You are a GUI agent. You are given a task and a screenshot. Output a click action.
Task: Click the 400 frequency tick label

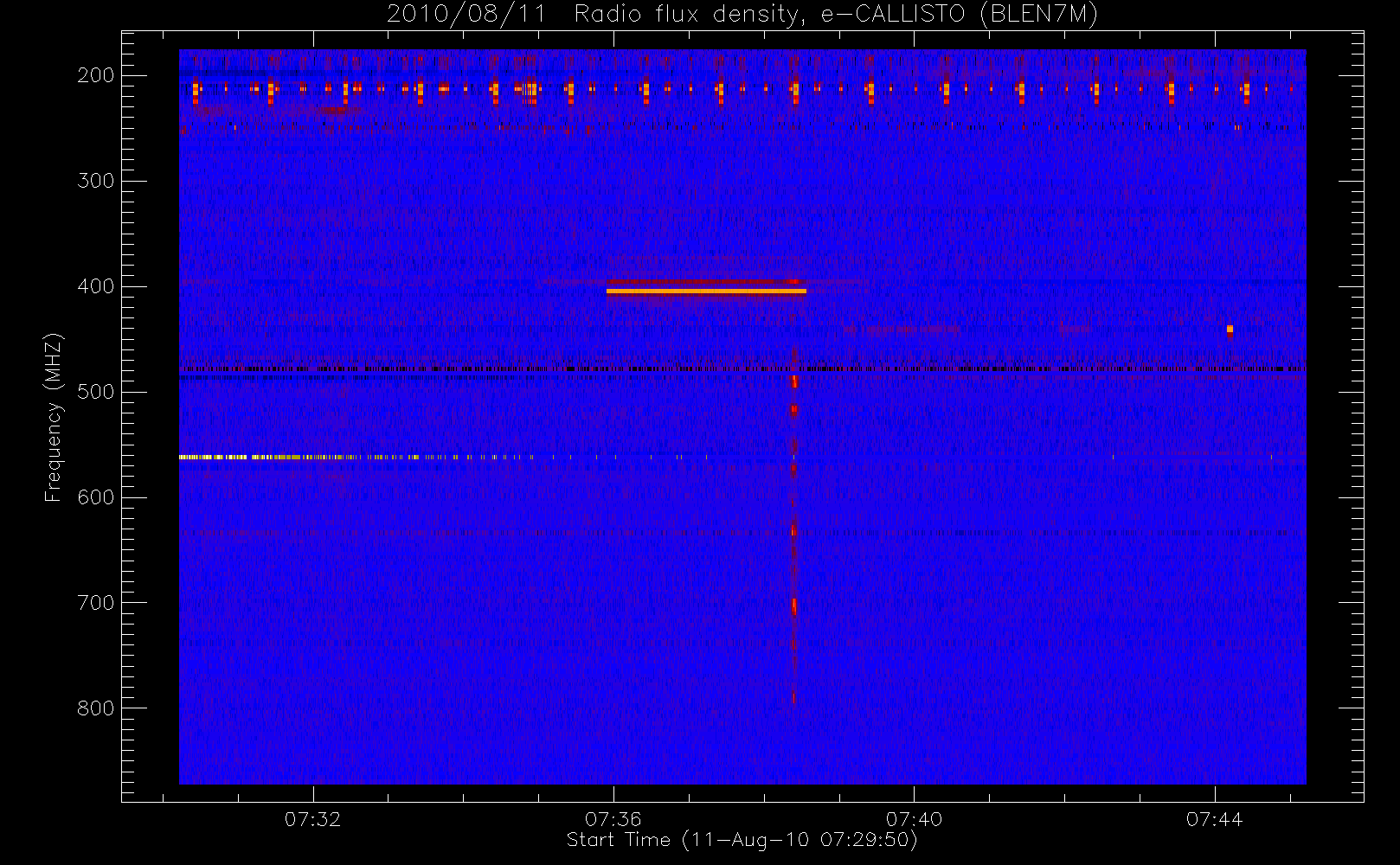tap(96, 286)
